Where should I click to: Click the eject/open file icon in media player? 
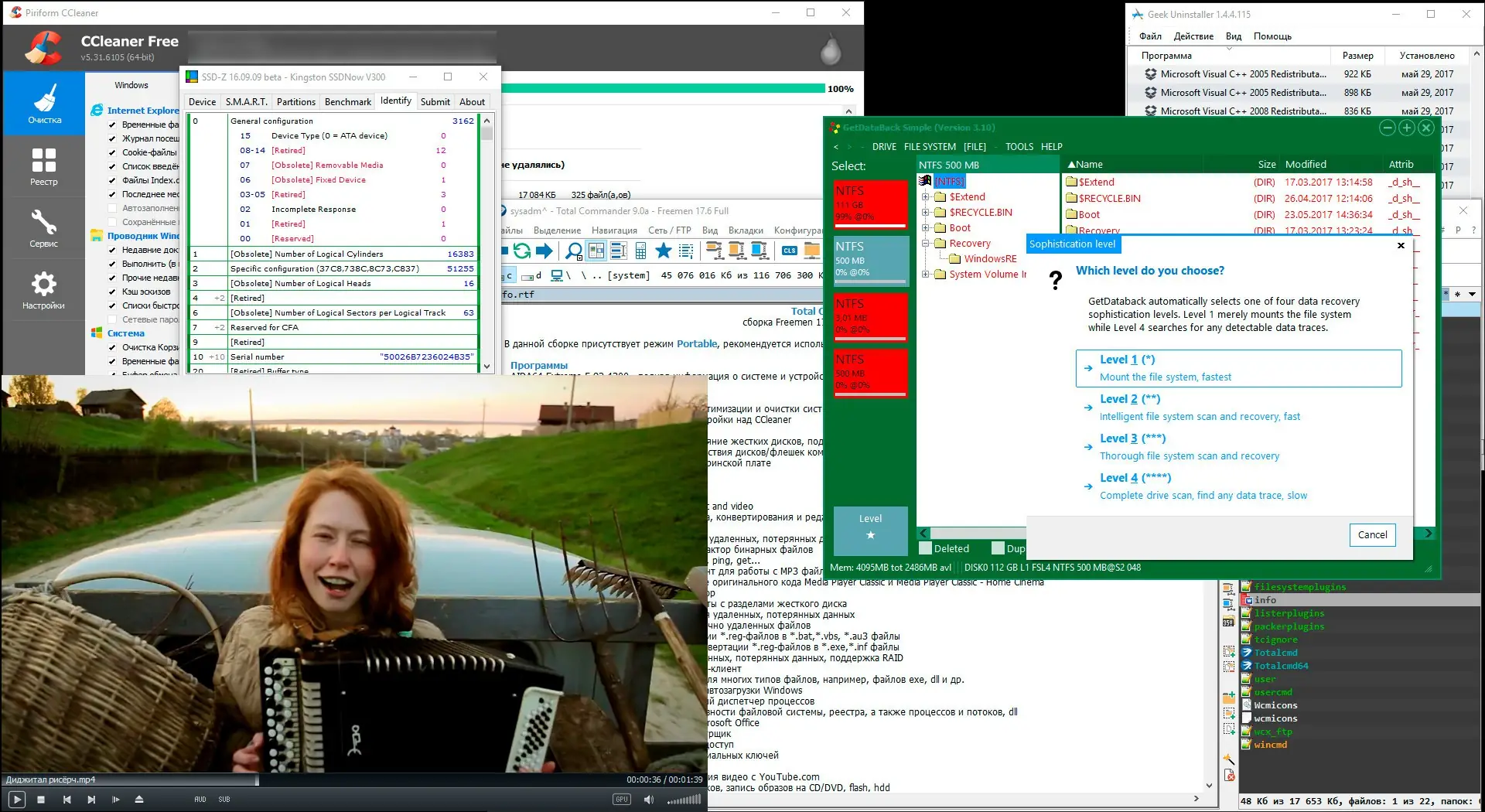pyautogui.click(x=139, y=800)
